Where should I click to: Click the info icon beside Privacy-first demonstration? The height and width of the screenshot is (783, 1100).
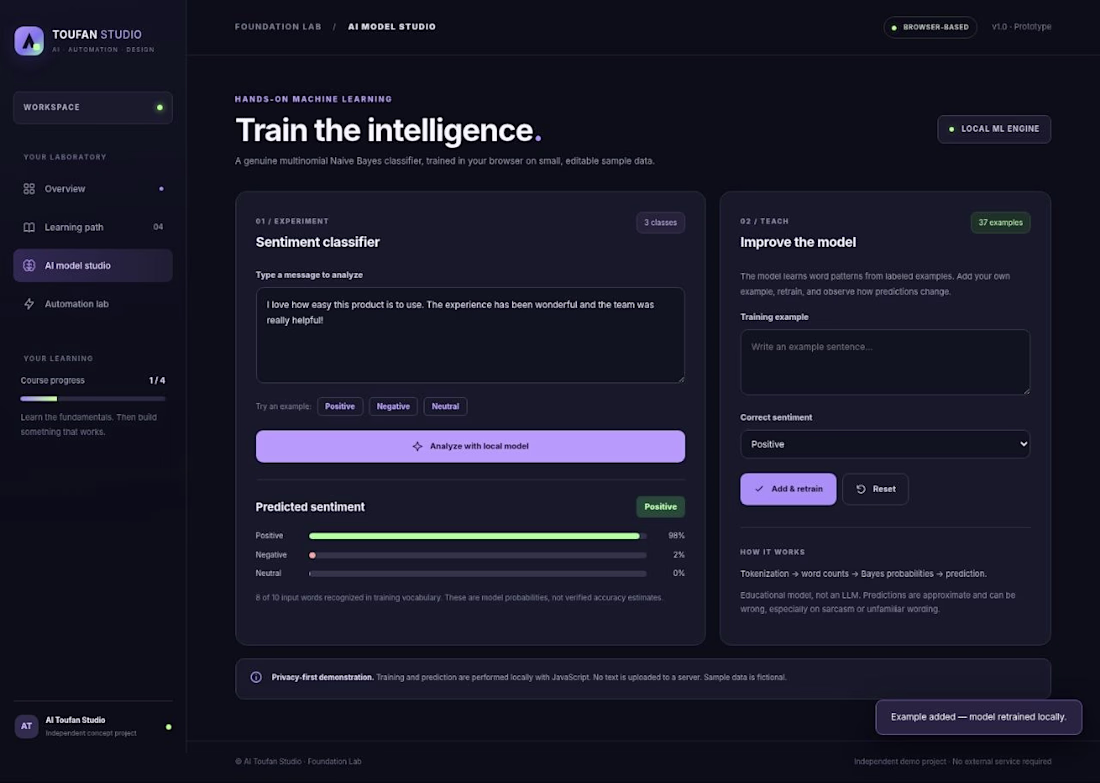[x=256, y=678]
